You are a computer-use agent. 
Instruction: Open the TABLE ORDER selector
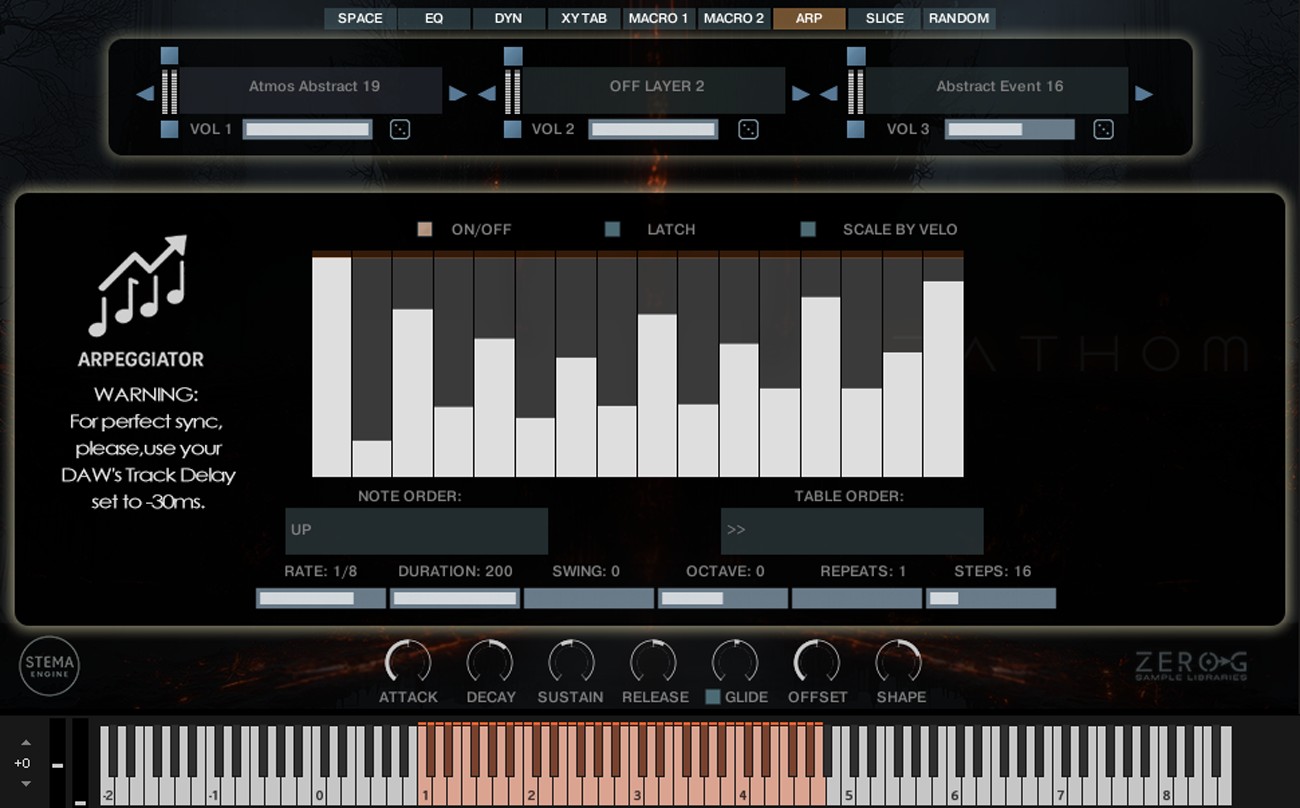852,530
